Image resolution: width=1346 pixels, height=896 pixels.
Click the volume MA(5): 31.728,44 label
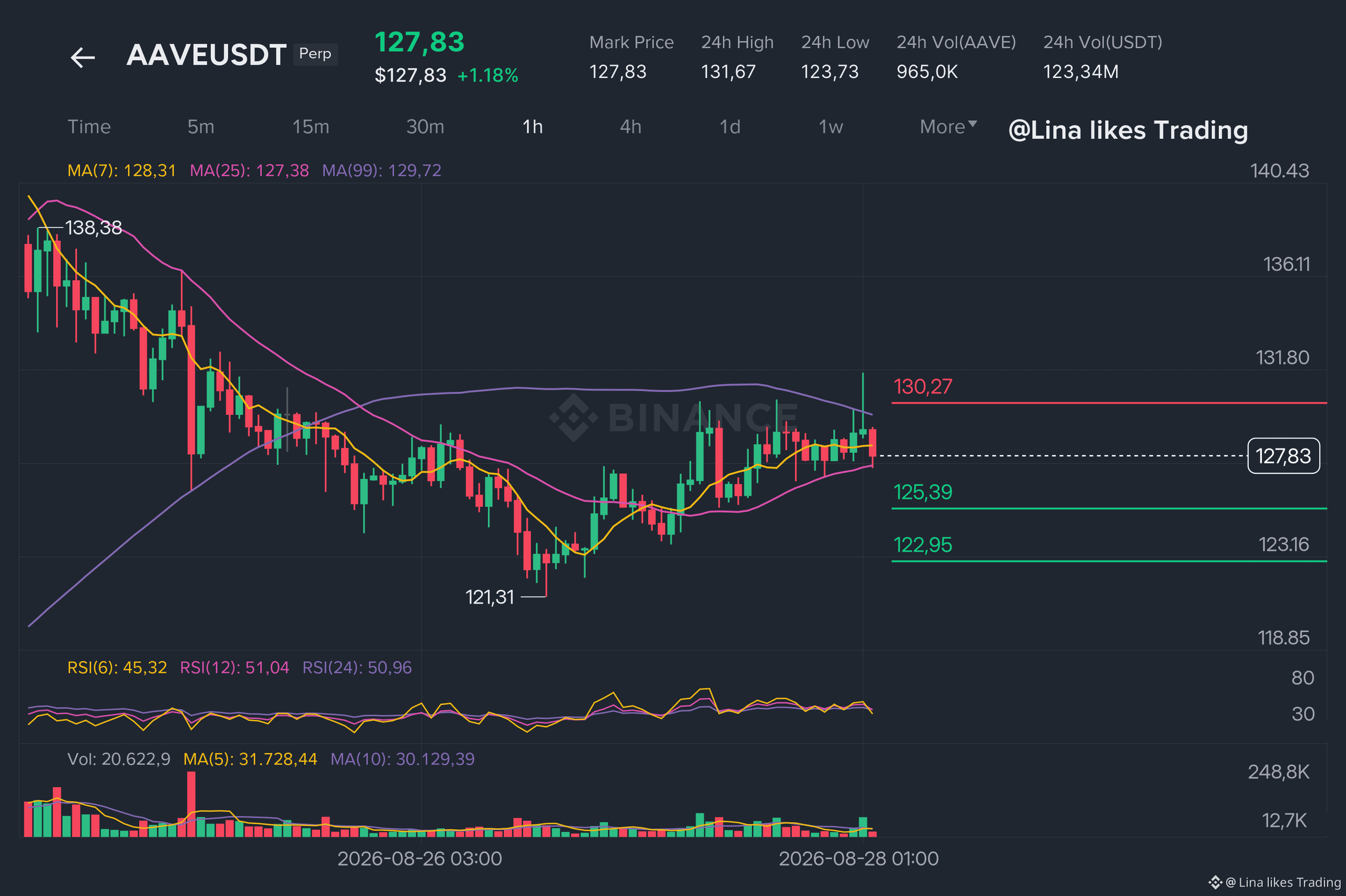(250, 759)
